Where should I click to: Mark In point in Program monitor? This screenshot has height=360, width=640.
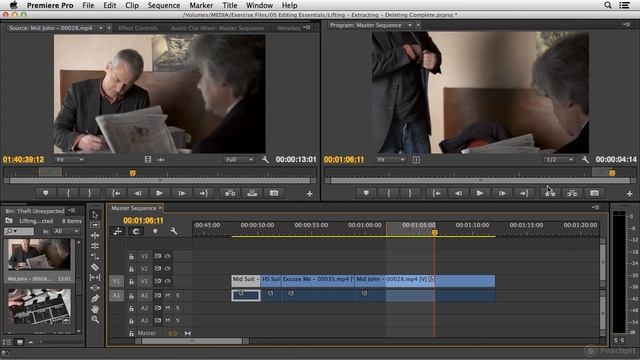tap(389, 193)
